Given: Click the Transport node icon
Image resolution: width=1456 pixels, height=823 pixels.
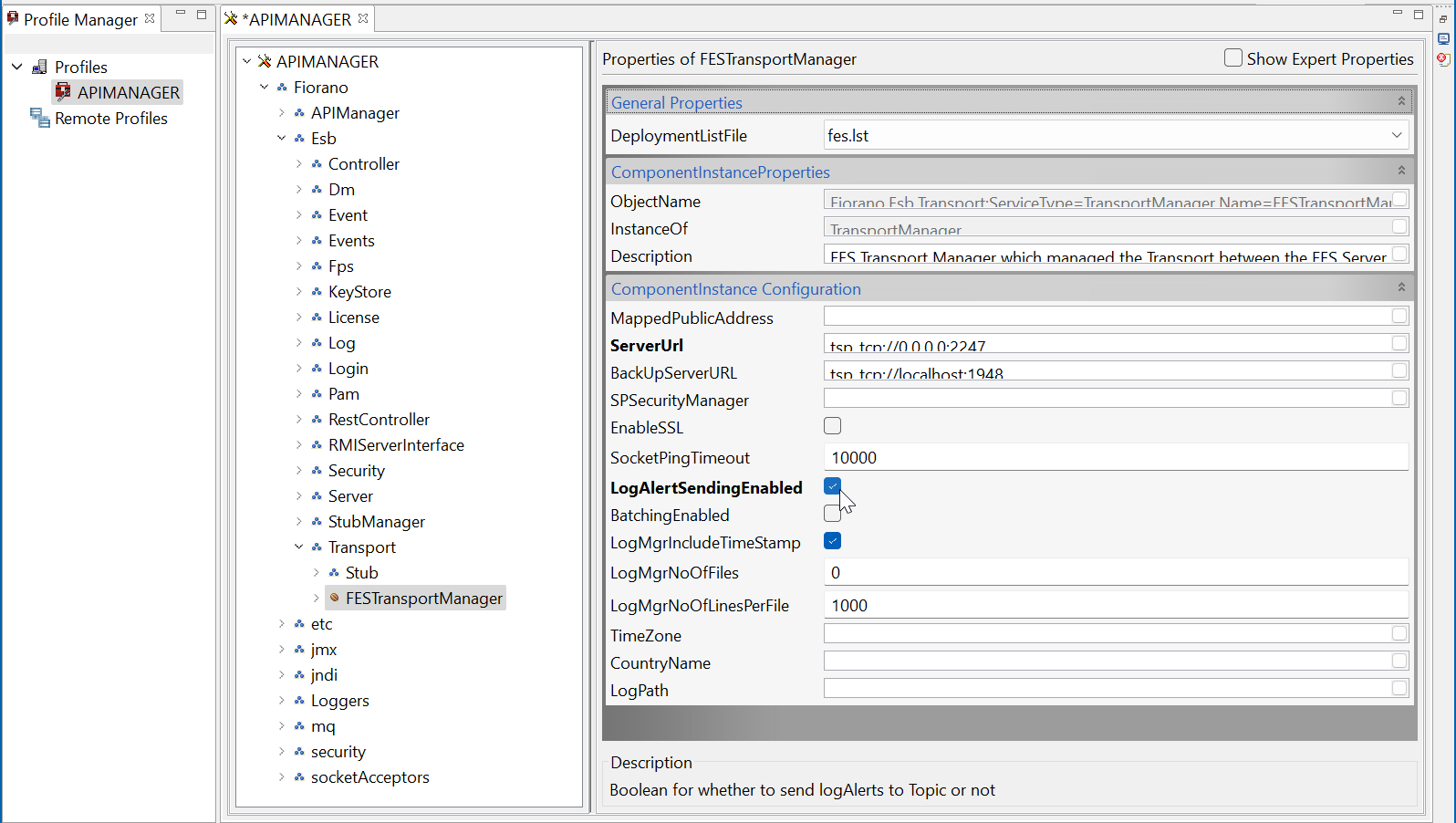Looking at the screenshot, I should tap(317, 547).
